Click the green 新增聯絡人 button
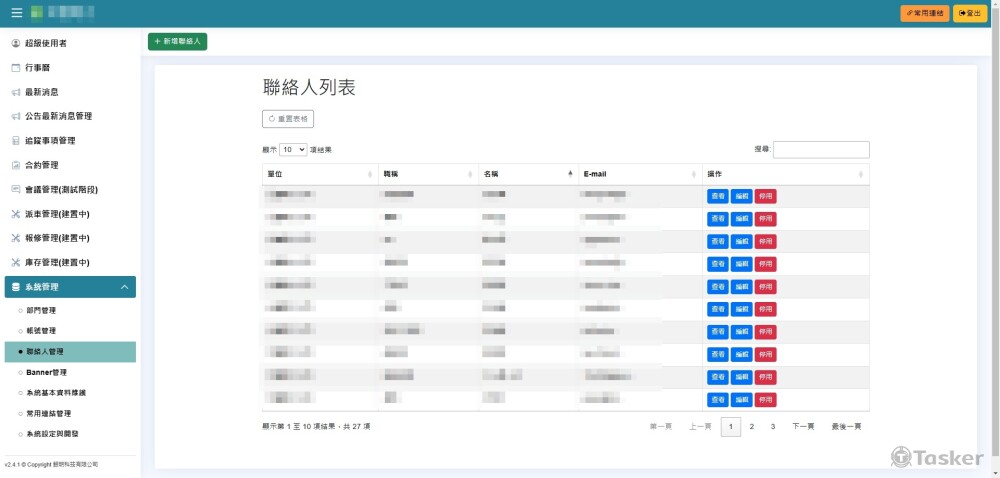The height and width of the screenshot is (478, 1000). point(178,42)
